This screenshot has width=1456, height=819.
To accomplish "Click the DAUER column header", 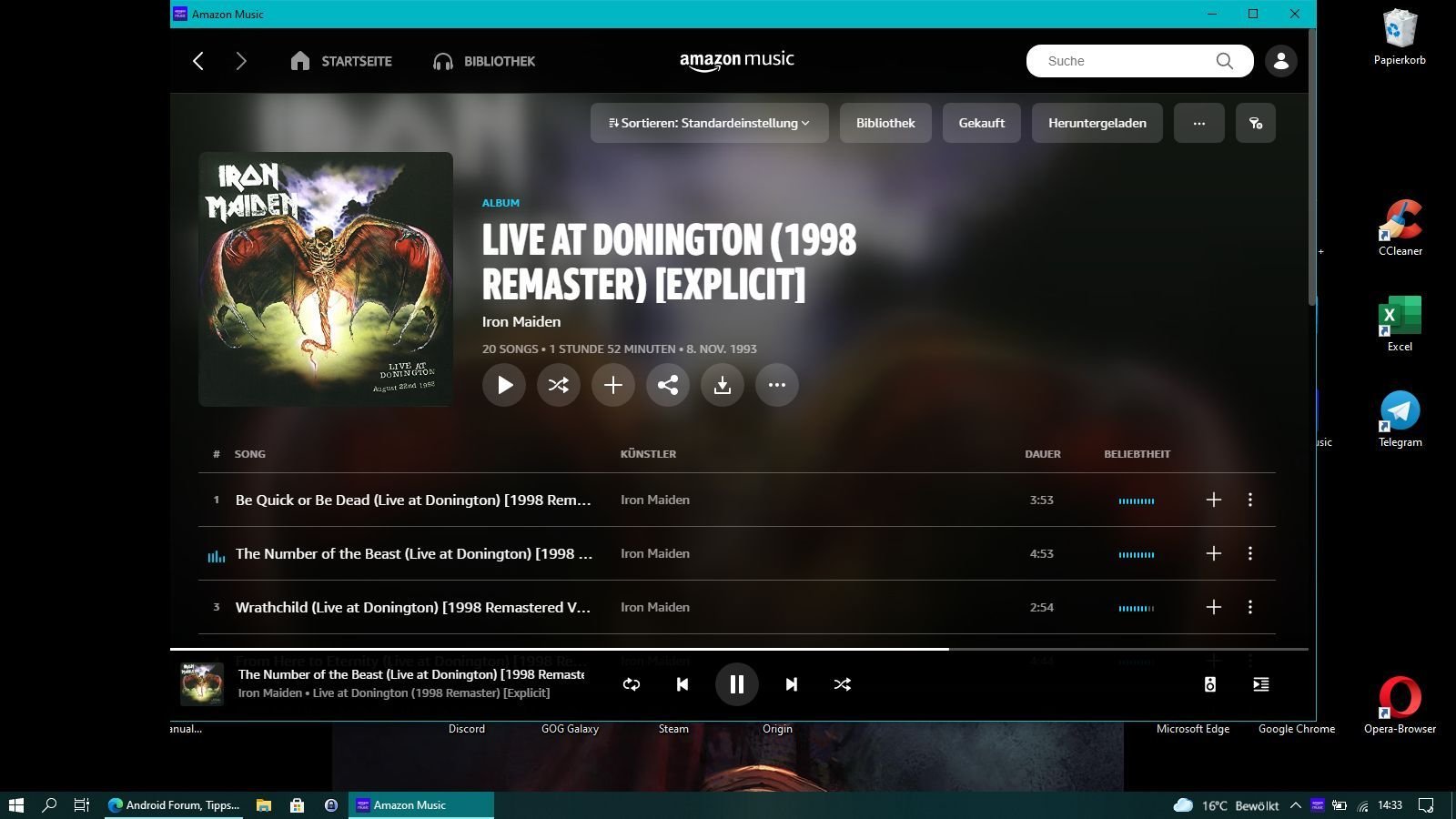I will coord(1043,454).
